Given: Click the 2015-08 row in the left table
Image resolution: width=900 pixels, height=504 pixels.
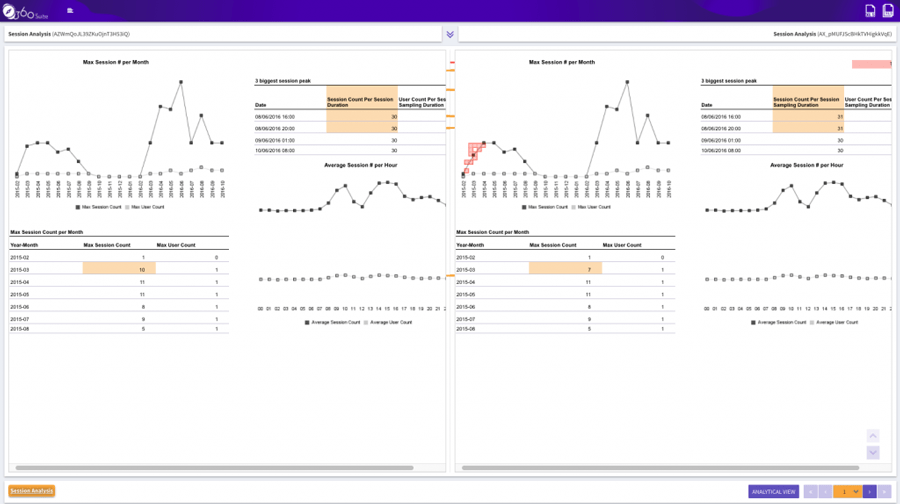Looking at the screenshot, I should pyautogui.click(x=119, y=329).
